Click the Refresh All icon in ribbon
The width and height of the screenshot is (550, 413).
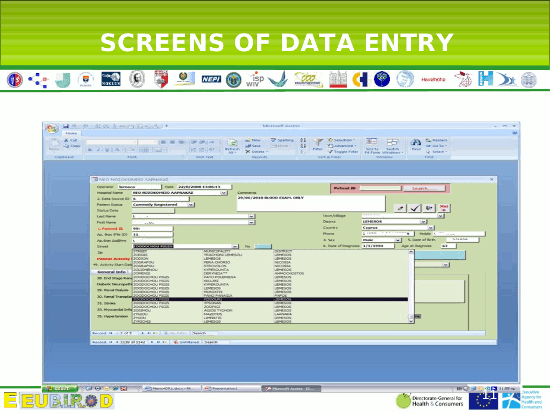click(232, 146)
